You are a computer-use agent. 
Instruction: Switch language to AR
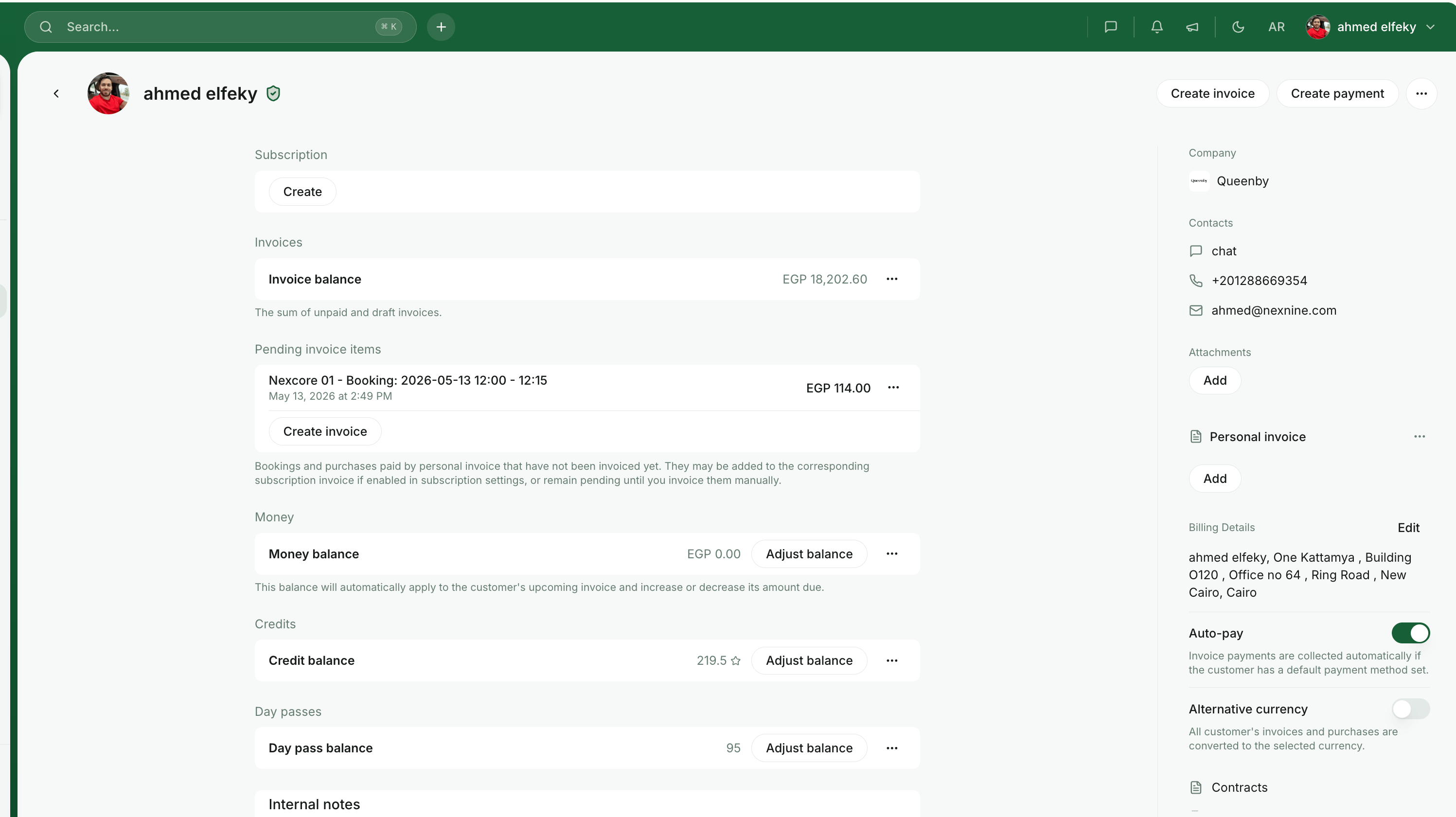[1276, 27]
